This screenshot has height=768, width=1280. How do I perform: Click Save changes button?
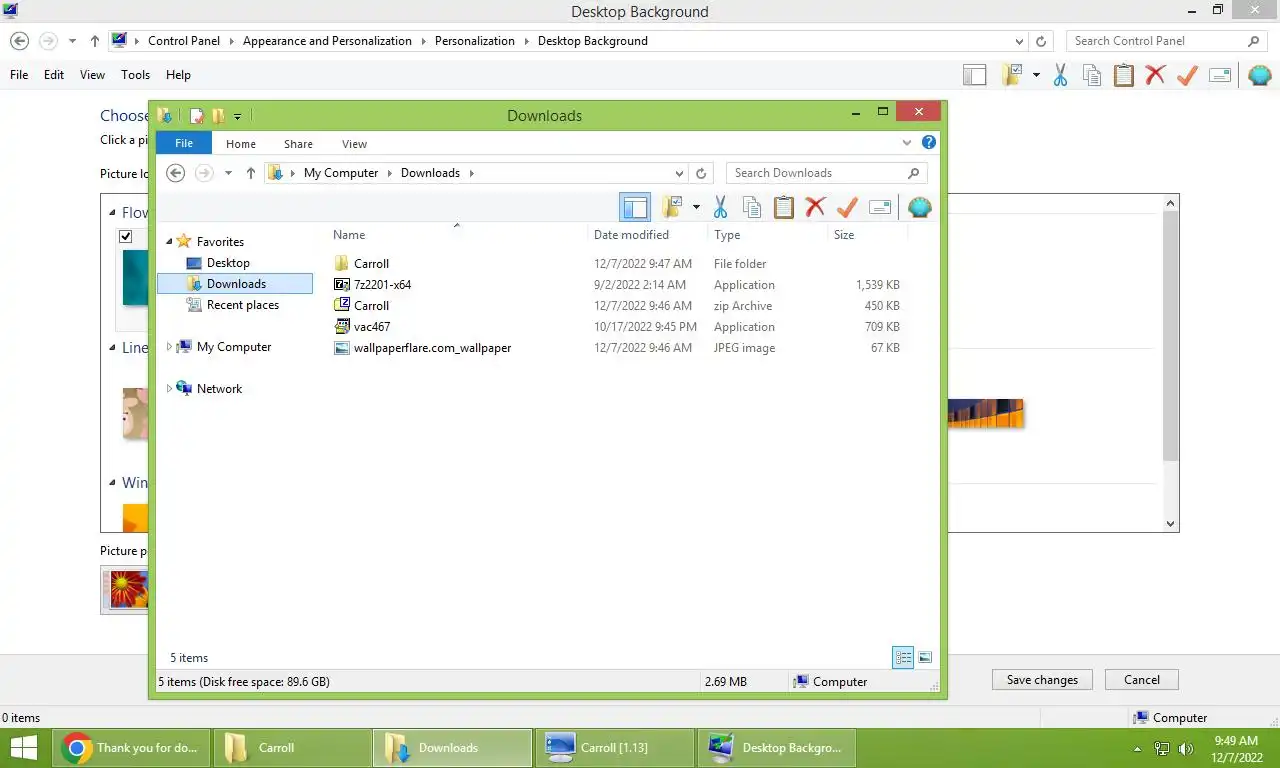click(x=1042, y=680)
